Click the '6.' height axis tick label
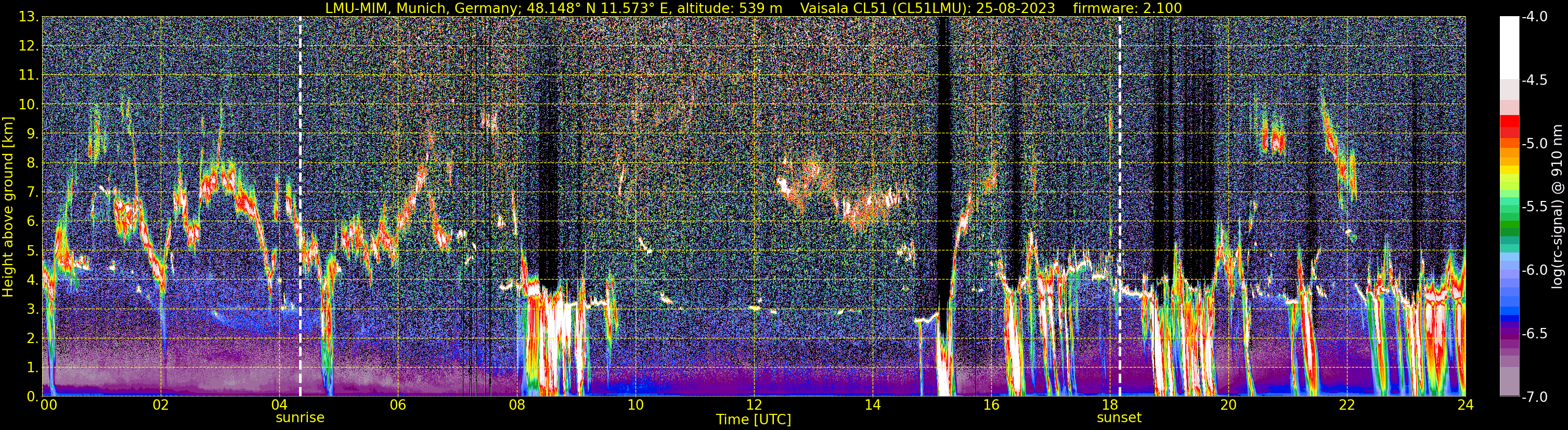Image resolution: width=1568 pixels, height=430 pixels. pos(32,222)
